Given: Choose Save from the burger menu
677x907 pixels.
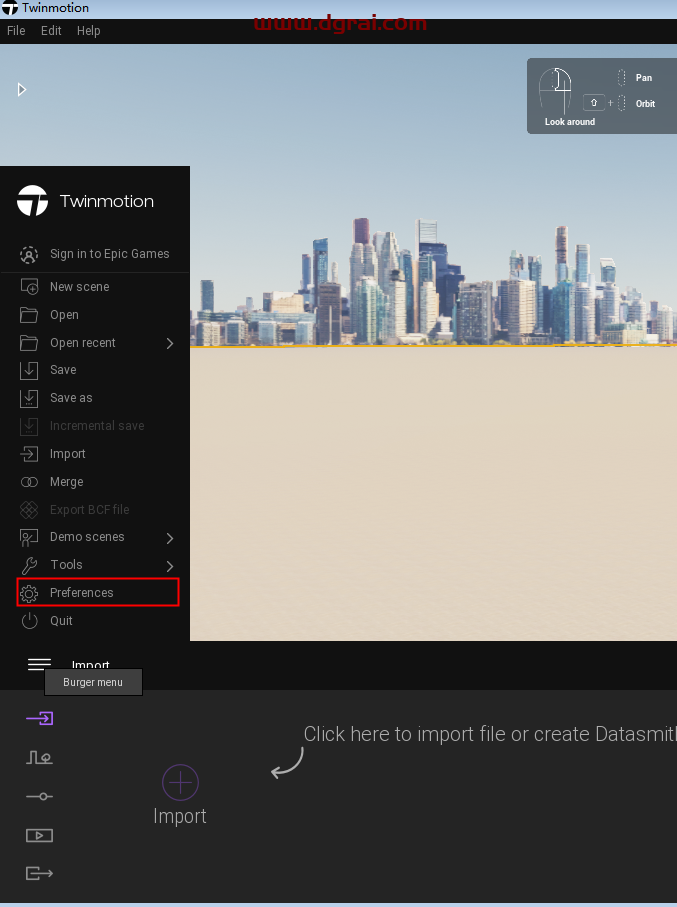Looking at the screenshot, I should (x=63, y=370).
